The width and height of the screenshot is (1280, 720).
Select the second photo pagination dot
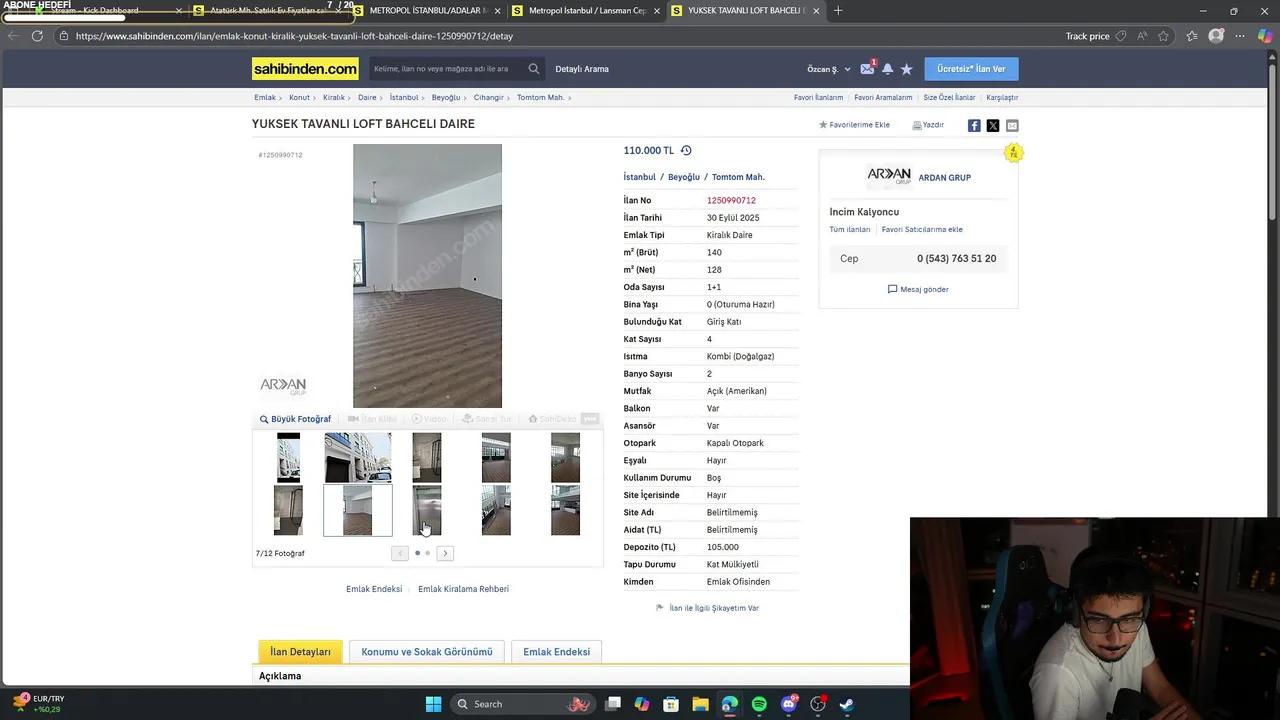pyautogui.click(x=428, y=553)
